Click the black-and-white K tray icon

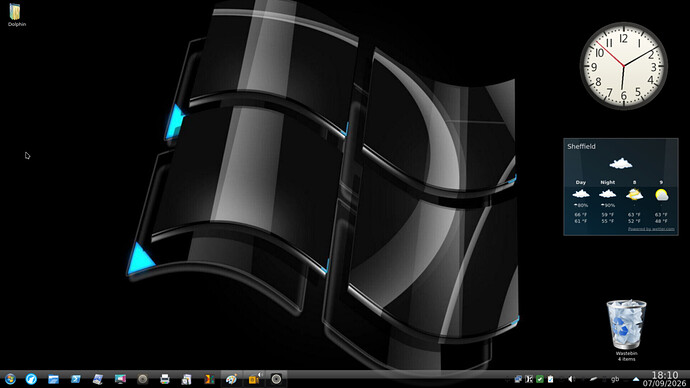click(x=529, y=379)
